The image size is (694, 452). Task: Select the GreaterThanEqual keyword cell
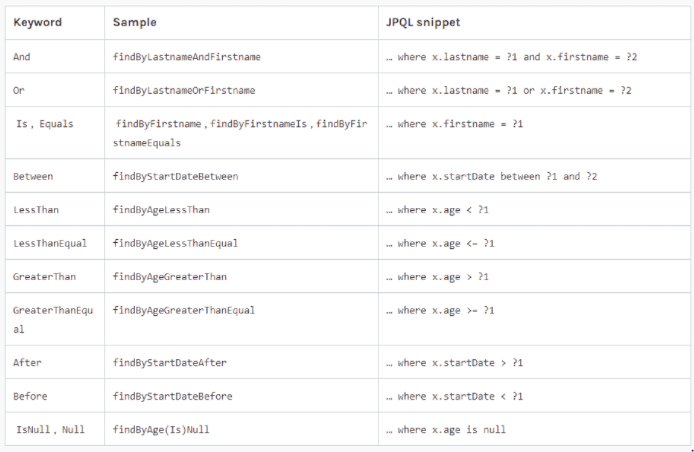click(x=53, y=320)
